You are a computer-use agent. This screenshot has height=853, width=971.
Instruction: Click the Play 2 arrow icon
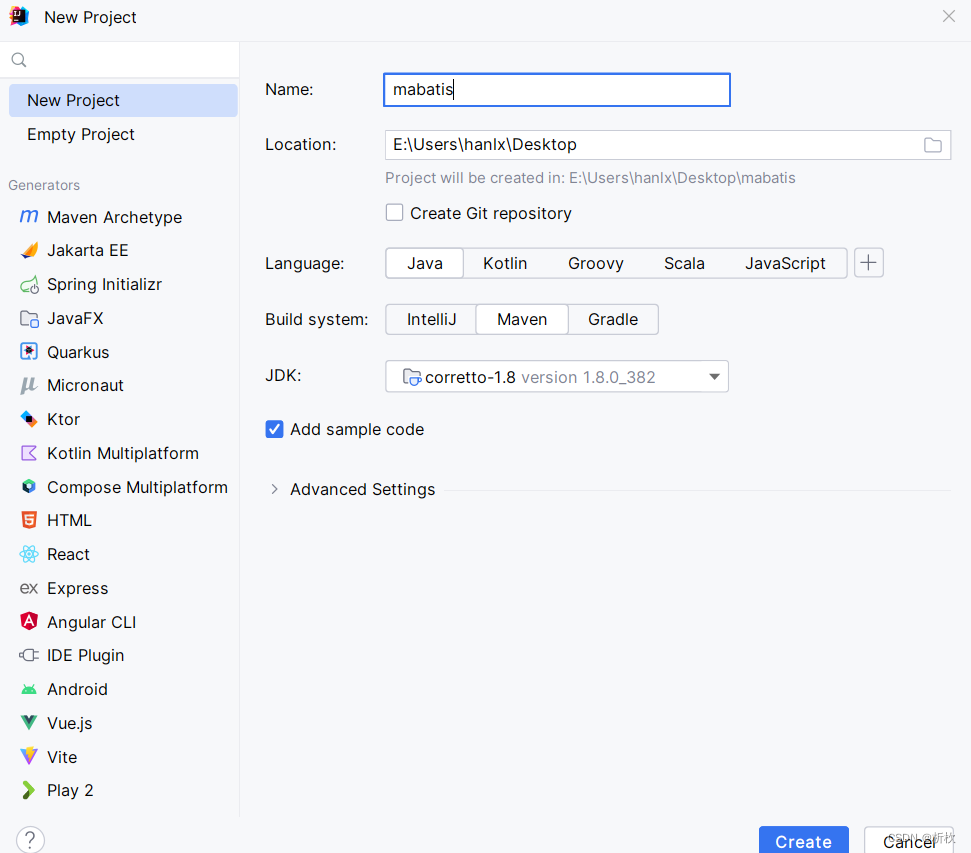point(29,790)
